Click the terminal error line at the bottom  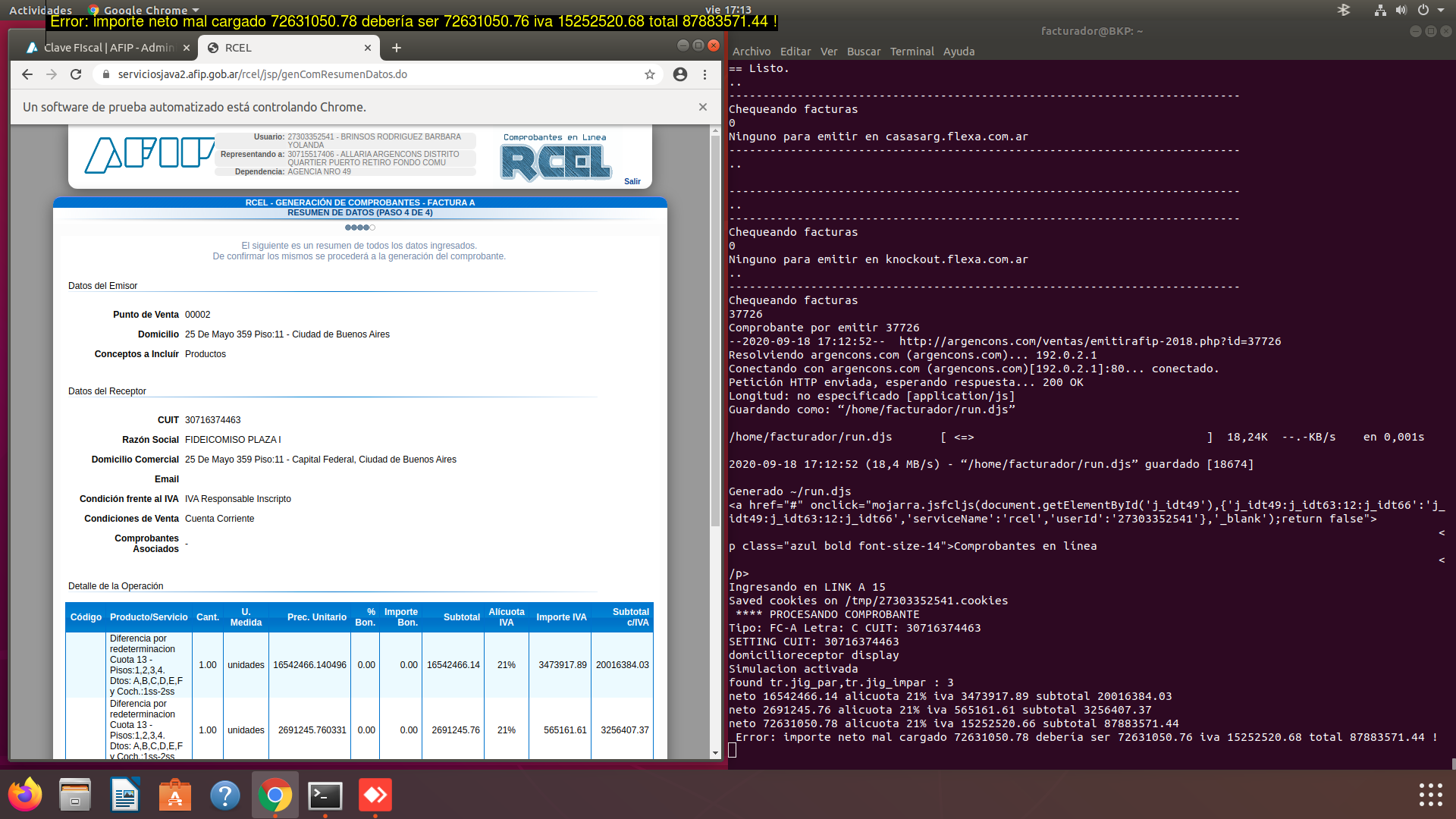[x=1087, y=737]
